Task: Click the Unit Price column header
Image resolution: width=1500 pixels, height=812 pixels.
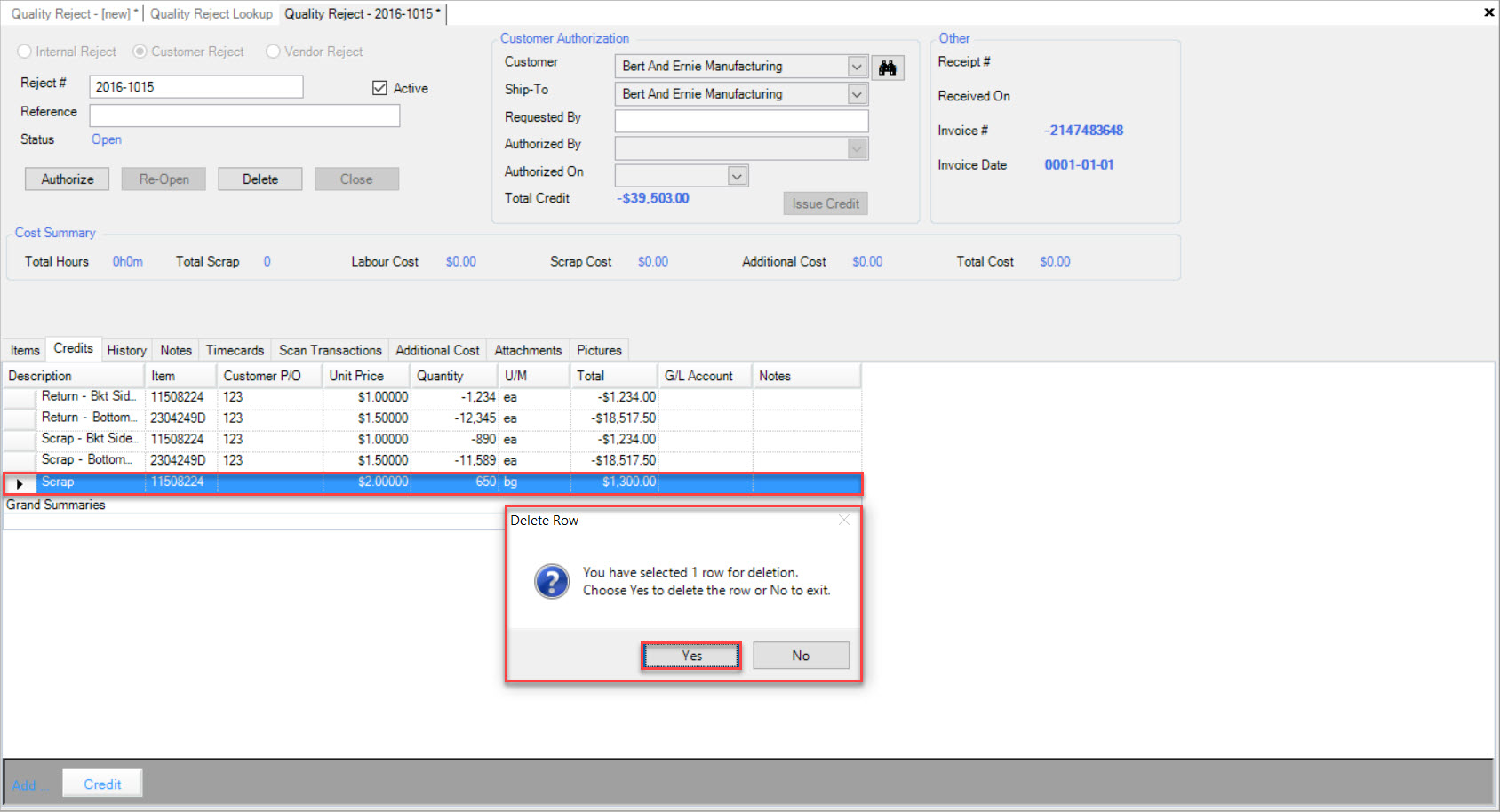Action: 366,376
